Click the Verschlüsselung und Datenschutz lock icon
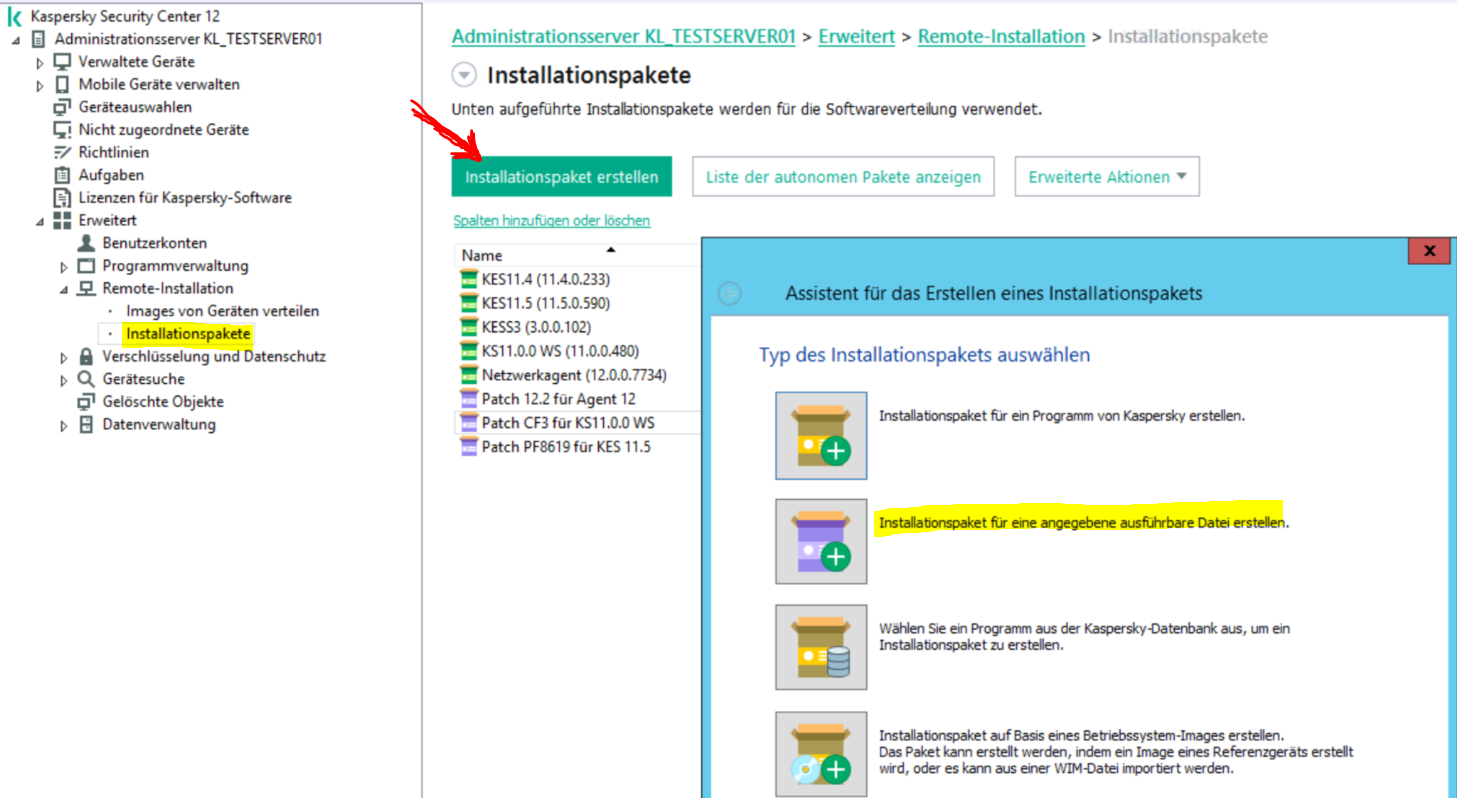The image size is (1457, 798). click(x=86, y=357)
